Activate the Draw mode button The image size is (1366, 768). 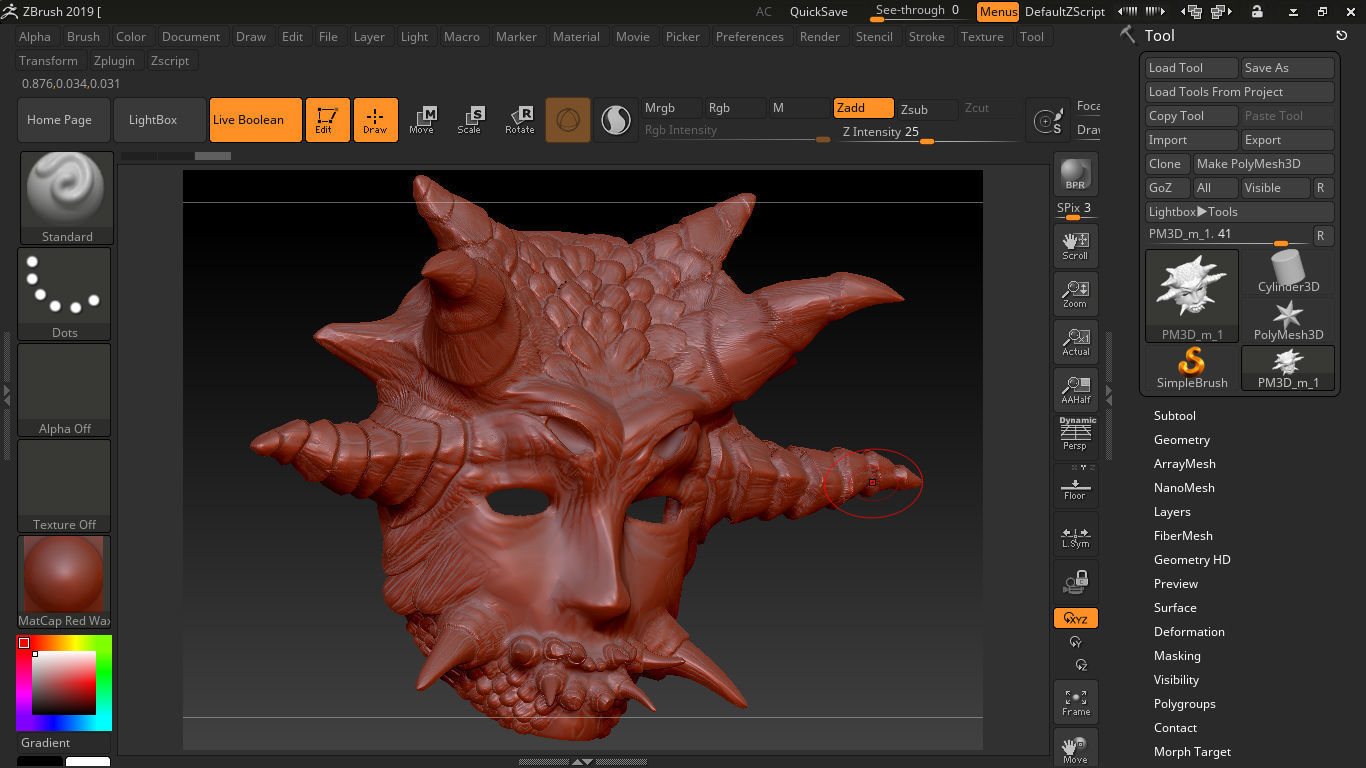tap(375, 120)
